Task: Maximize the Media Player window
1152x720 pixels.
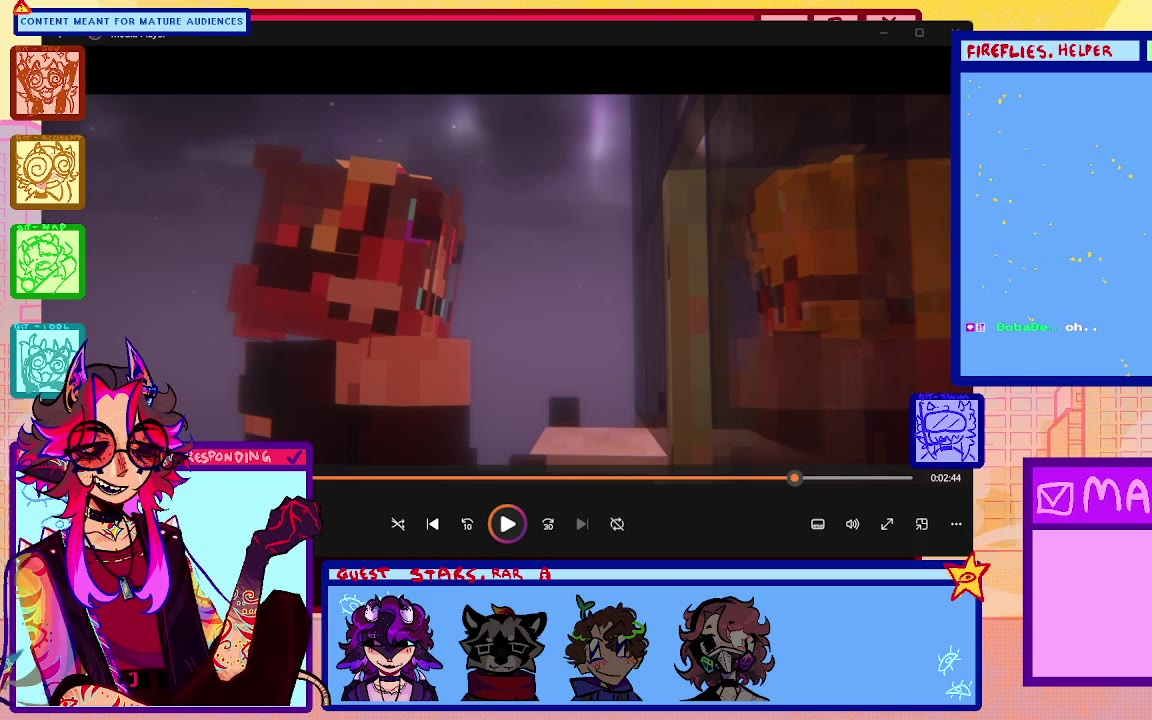Action: tap(919, 33)
